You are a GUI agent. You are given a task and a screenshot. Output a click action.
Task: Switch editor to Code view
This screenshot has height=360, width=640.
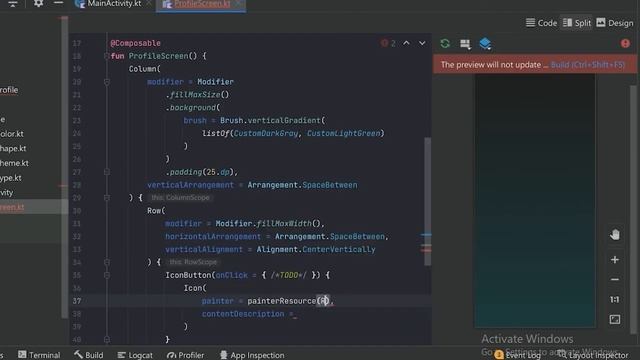pyautogui.click(x=541, y=23)
